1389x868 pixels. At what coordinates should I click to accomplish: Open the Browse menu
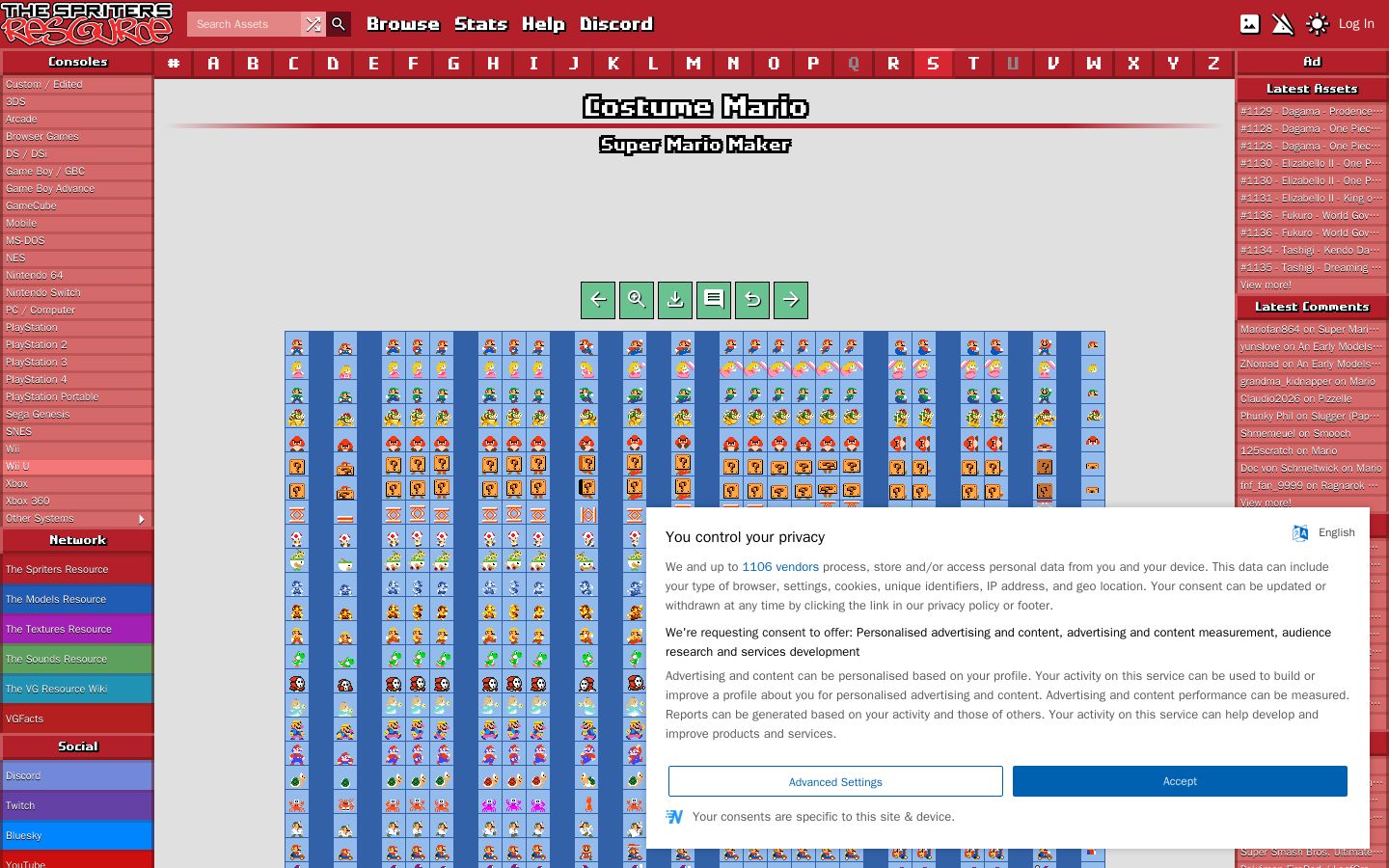(x=403, y=24)
